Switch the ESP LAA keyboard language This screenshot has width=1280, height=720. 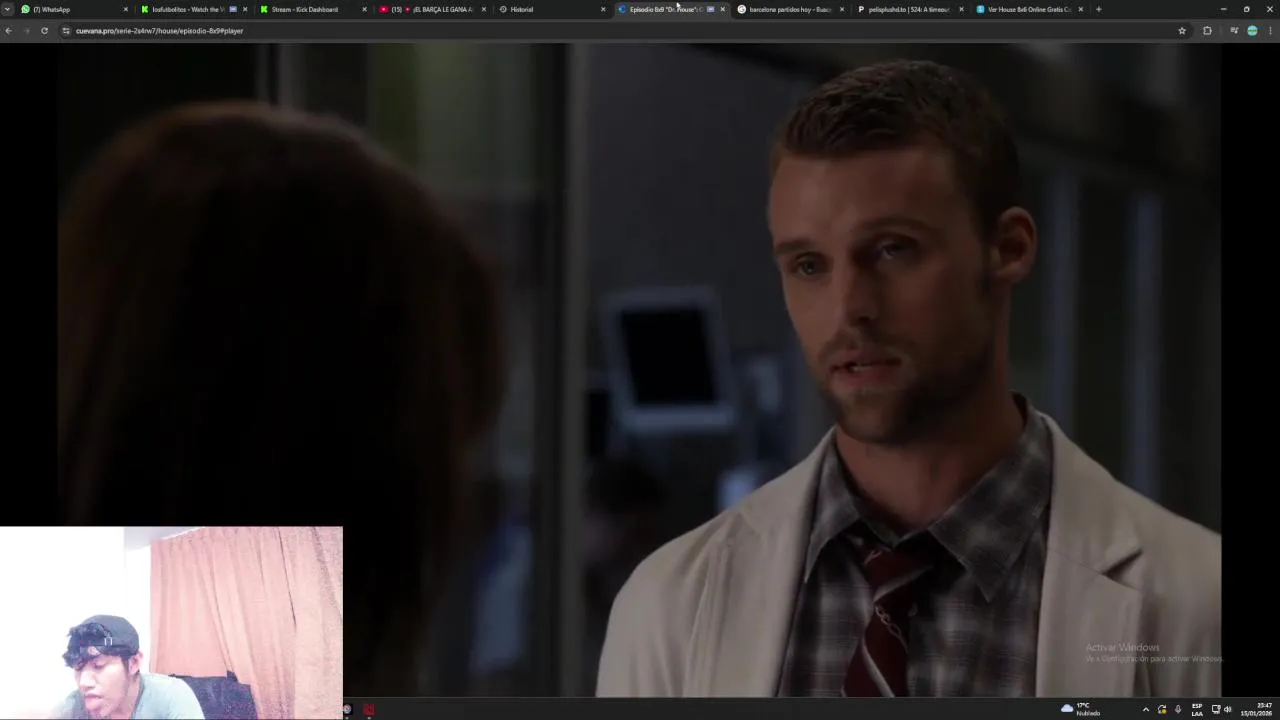click(x=1197, y=710)
